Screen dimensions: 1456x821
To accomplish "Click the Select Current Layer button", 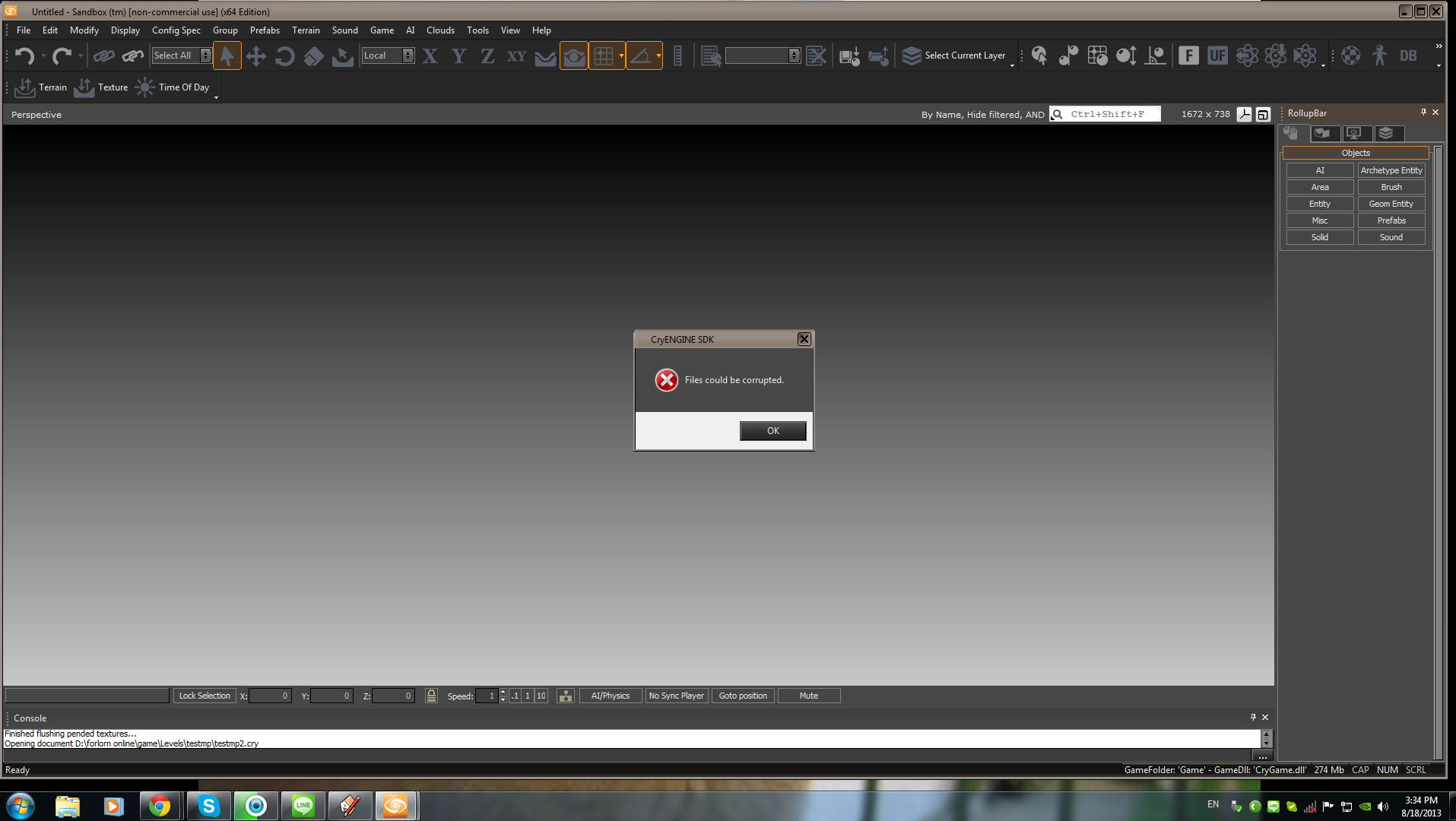I will [x=953, y=55].
